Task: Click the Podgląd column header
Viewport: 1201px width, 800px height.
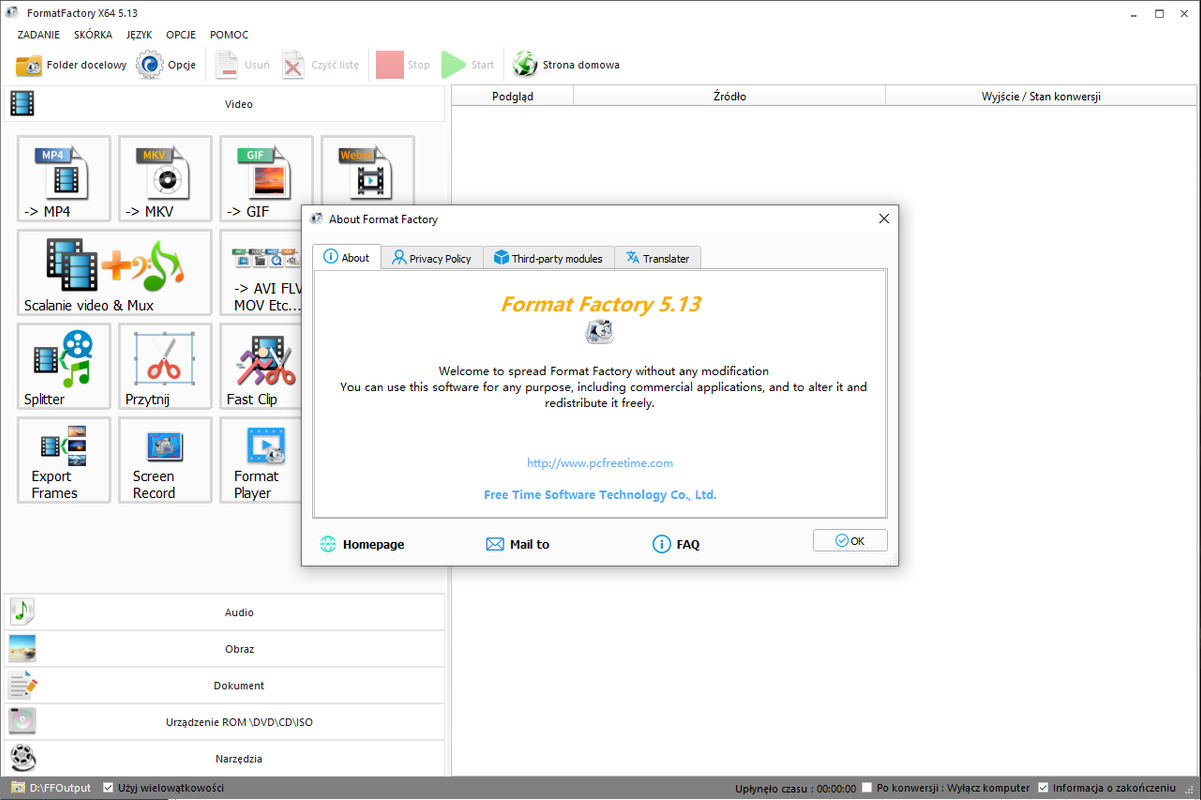Action: [513, 96]
